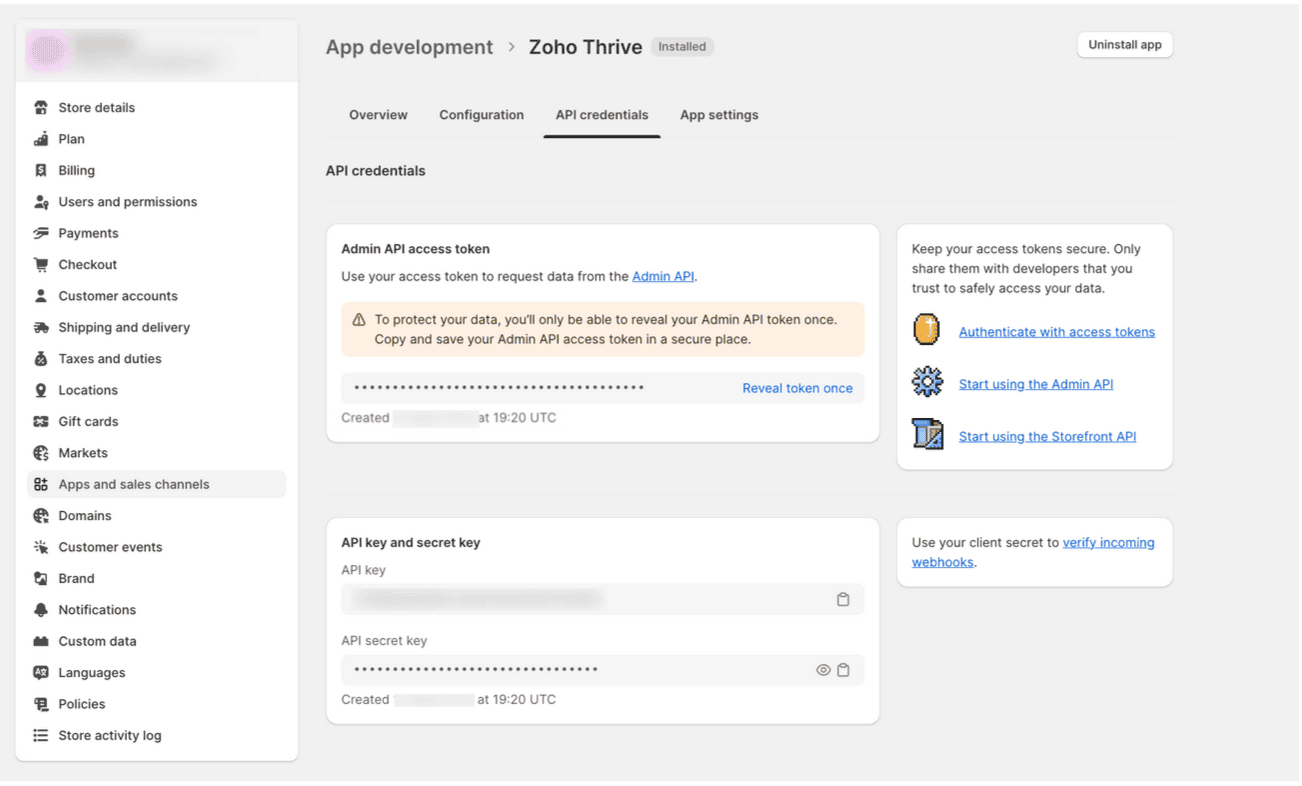Copy API secret key with clipboard icon
The height and width of the screenshot is (786, 1302).
tap(843, 670)
